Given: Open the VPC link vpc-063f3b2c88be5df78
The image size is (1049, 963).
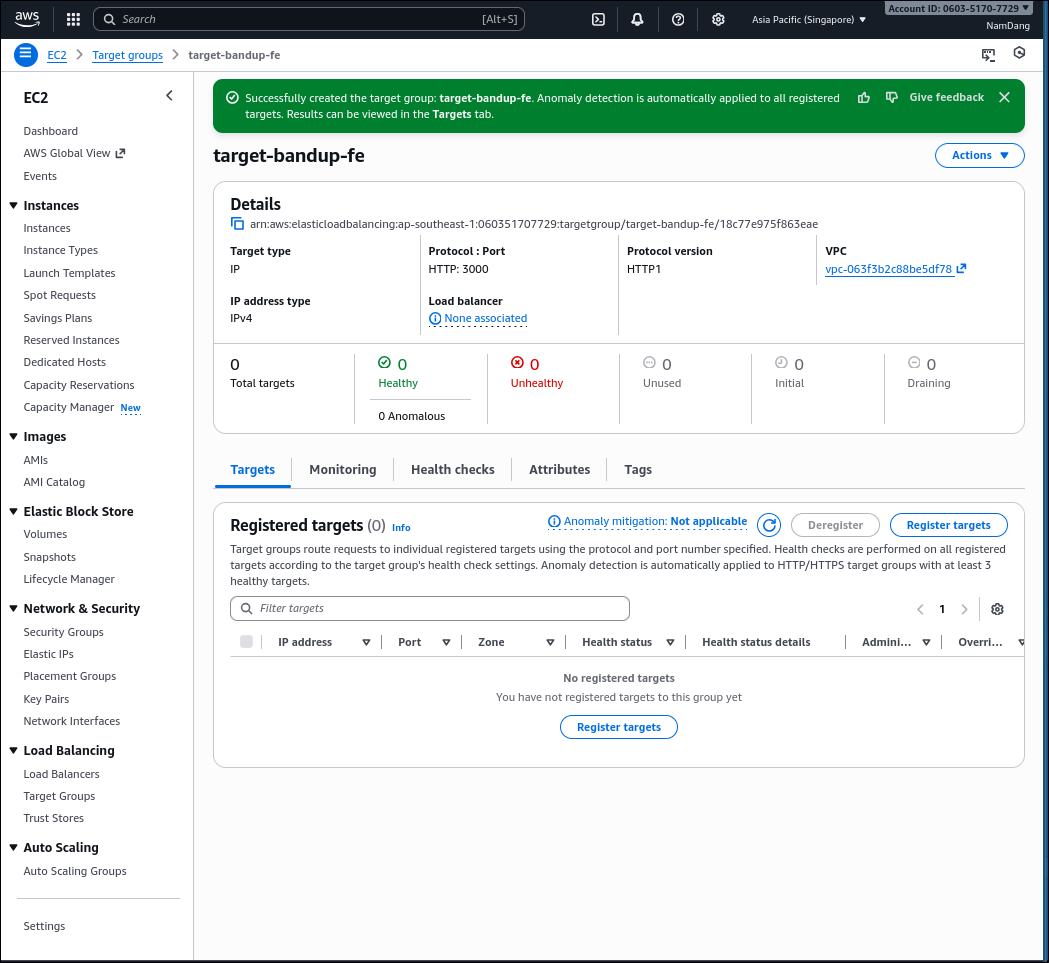Looking at the screenshot, I should [x=888, y=269].
